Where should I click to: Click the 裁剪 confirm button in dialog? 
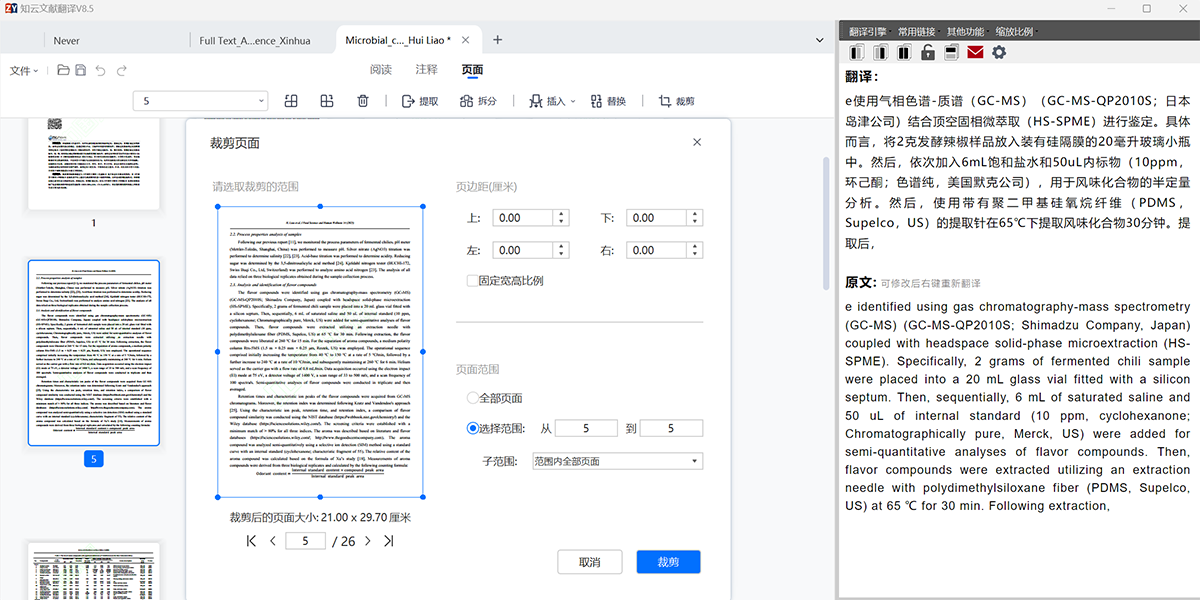667,561
